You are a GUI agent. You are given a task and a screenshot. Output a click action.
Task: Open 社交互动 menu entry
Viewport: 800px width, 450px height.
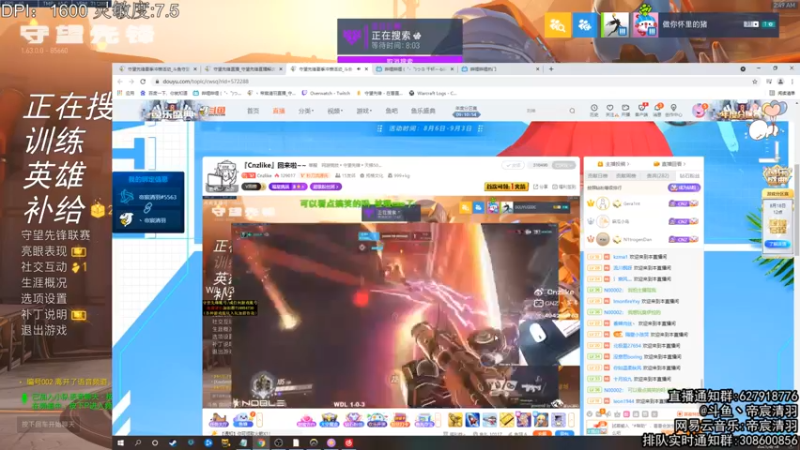pyautogui.click(x=44, y=267)
